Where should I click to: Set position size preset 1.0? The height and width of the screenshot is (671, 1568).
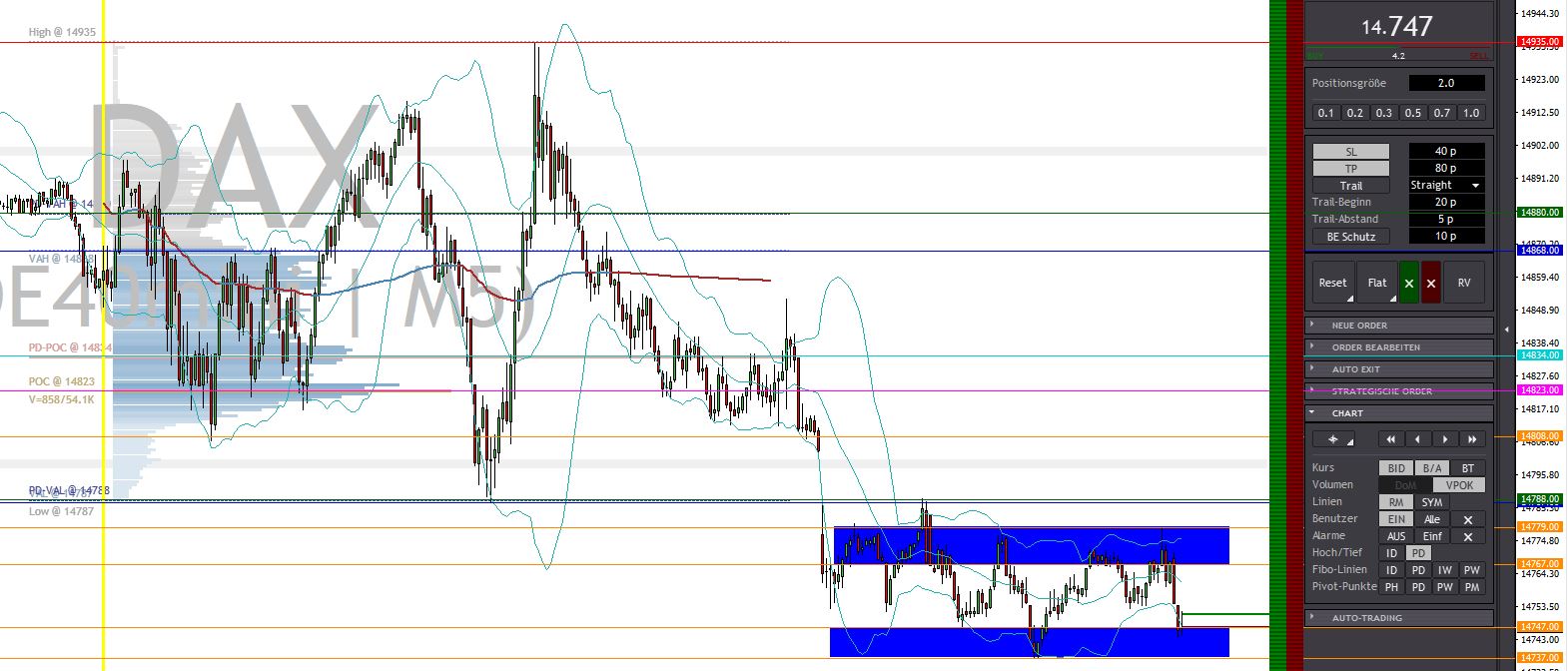[1471, 113]
